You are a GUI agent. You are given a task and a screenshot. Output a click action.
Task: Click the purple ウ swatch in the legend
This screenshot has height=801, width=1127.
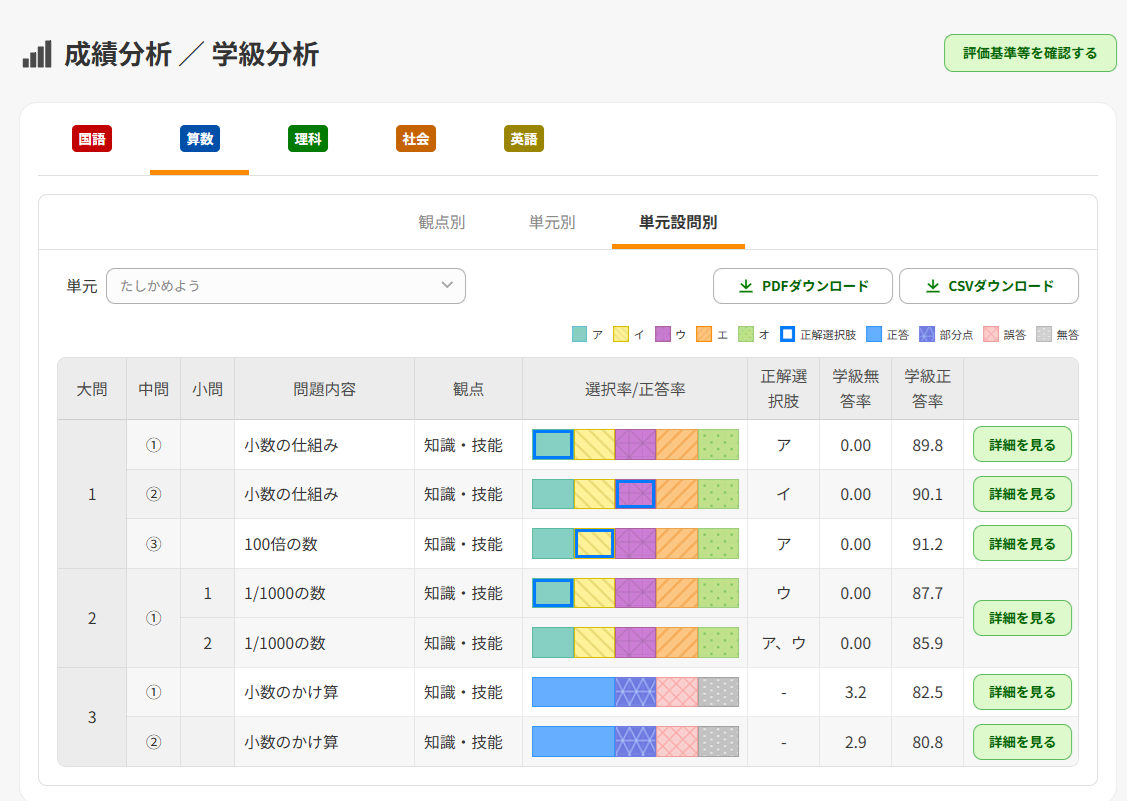(663, 334)
